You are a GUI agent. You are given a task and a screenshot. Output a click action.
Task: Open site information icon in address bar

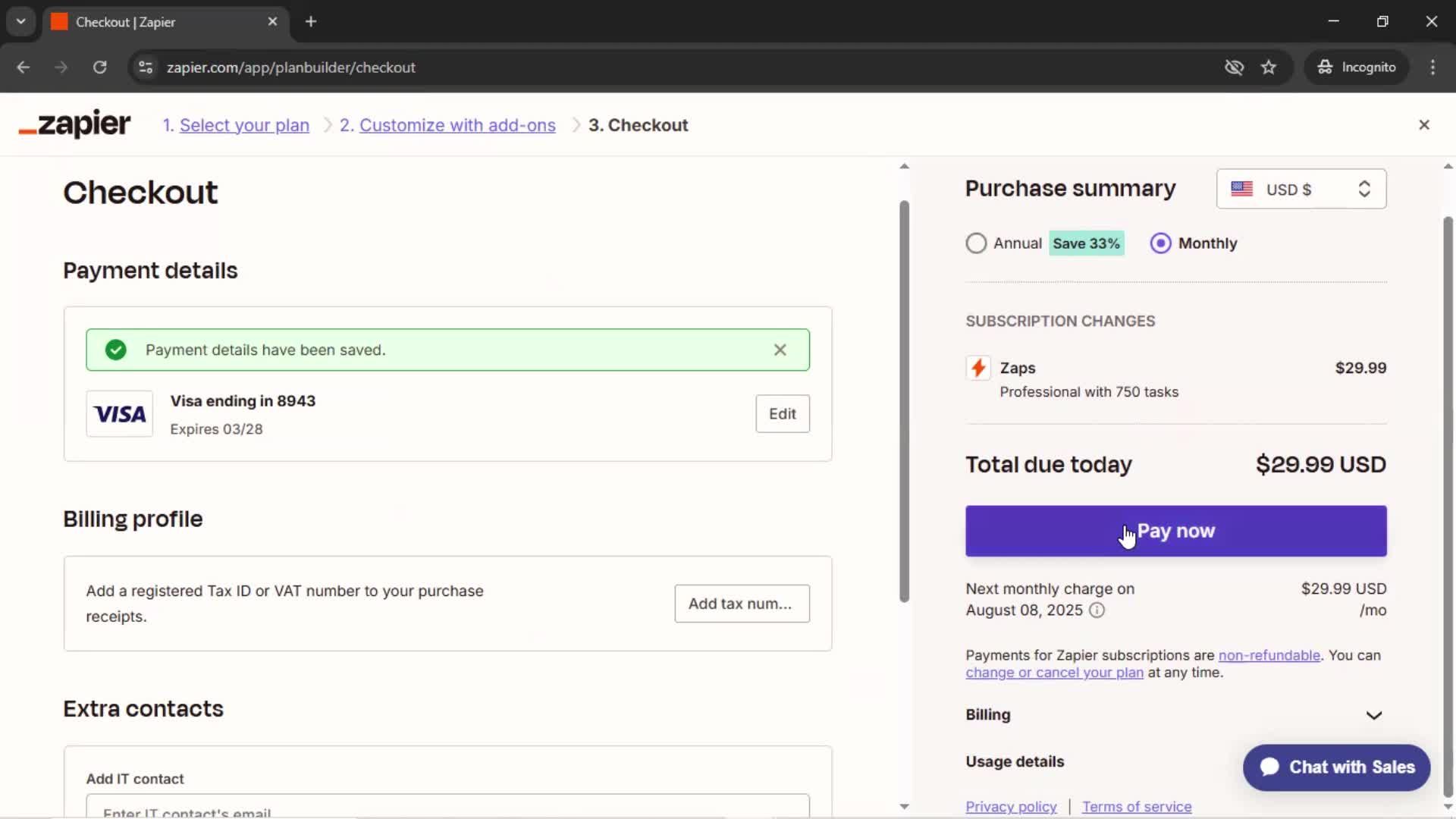tap(146, 67)
